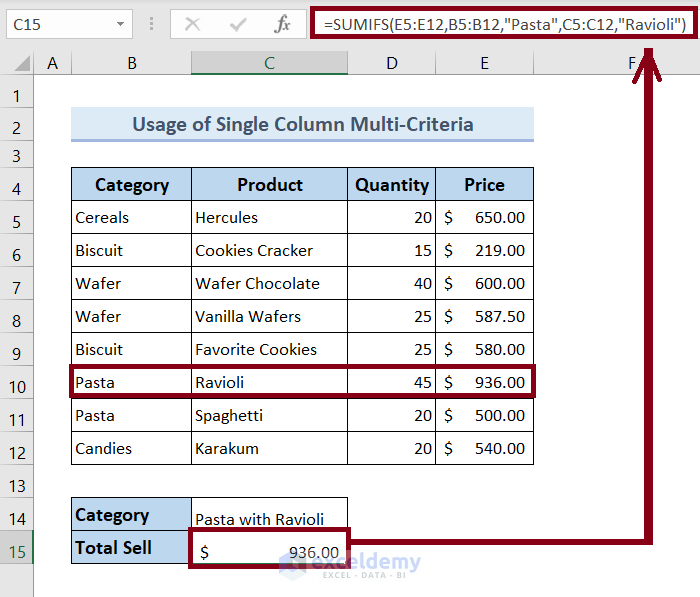Click the Cancel X formula icon

click(193, 24)
